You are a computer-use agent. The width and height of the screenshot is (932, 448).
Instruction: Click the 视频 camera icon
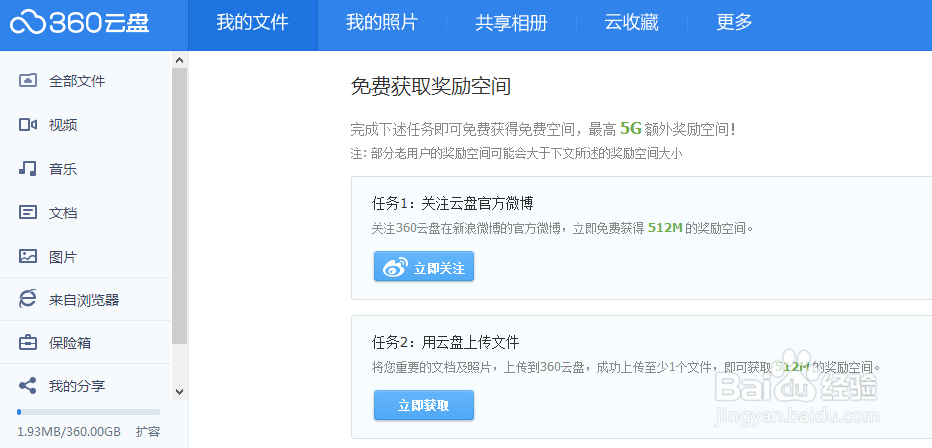coord(28,125)
